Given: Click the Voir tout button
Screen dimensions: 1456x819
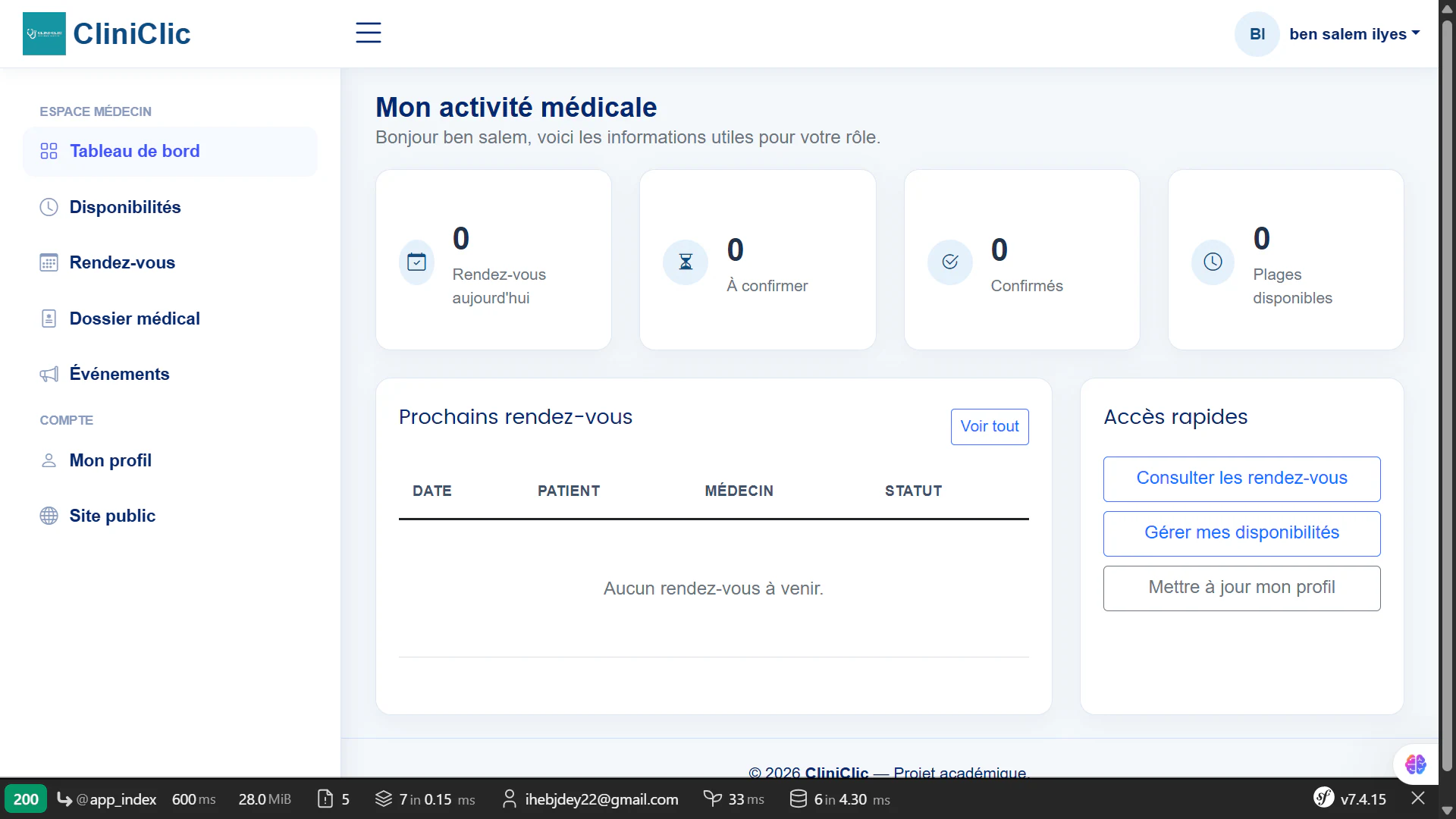Looking at the screenshot, I should click(990, 427).
